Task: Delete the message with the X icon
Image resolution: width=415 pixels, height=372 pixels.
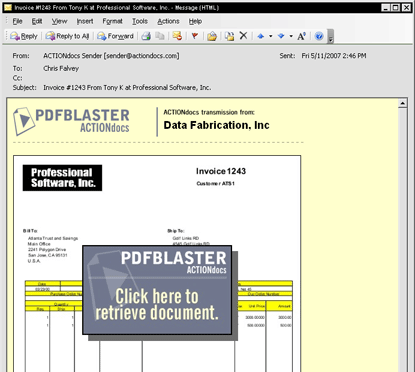Action: 244,35
